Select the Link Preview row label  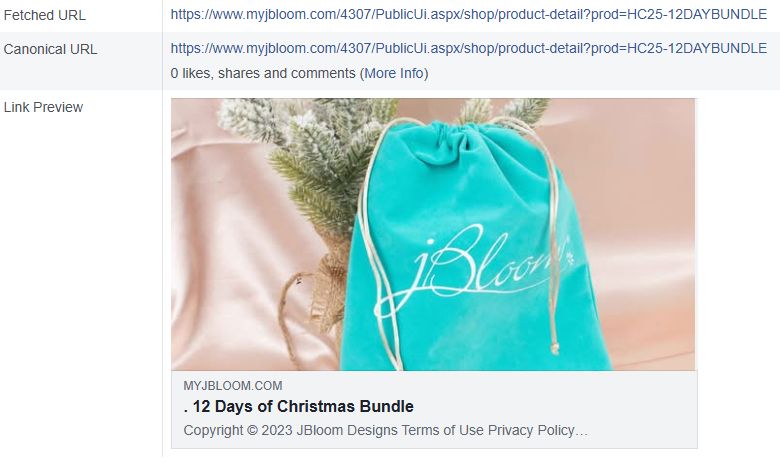point(43,107)
